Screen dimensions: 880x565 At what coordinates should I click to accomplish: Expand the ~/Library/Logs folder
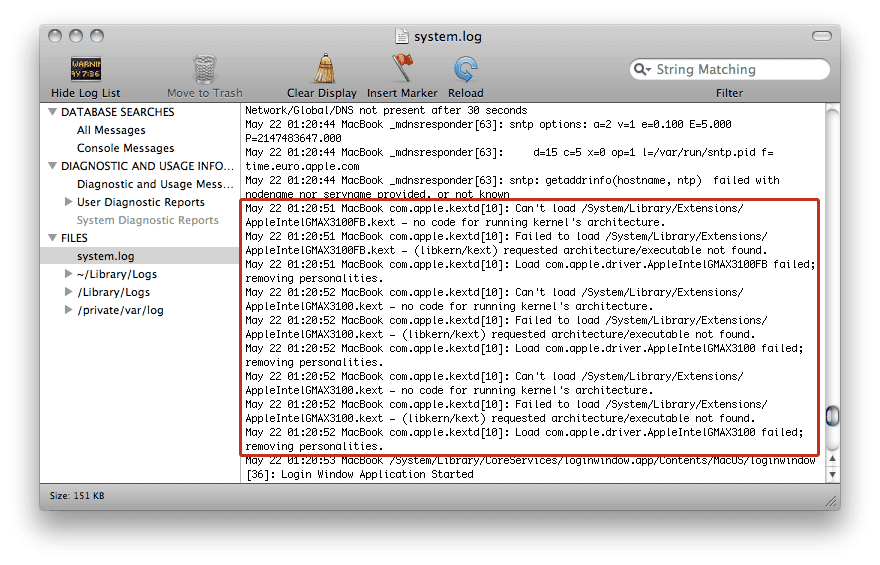click(68, 273)
